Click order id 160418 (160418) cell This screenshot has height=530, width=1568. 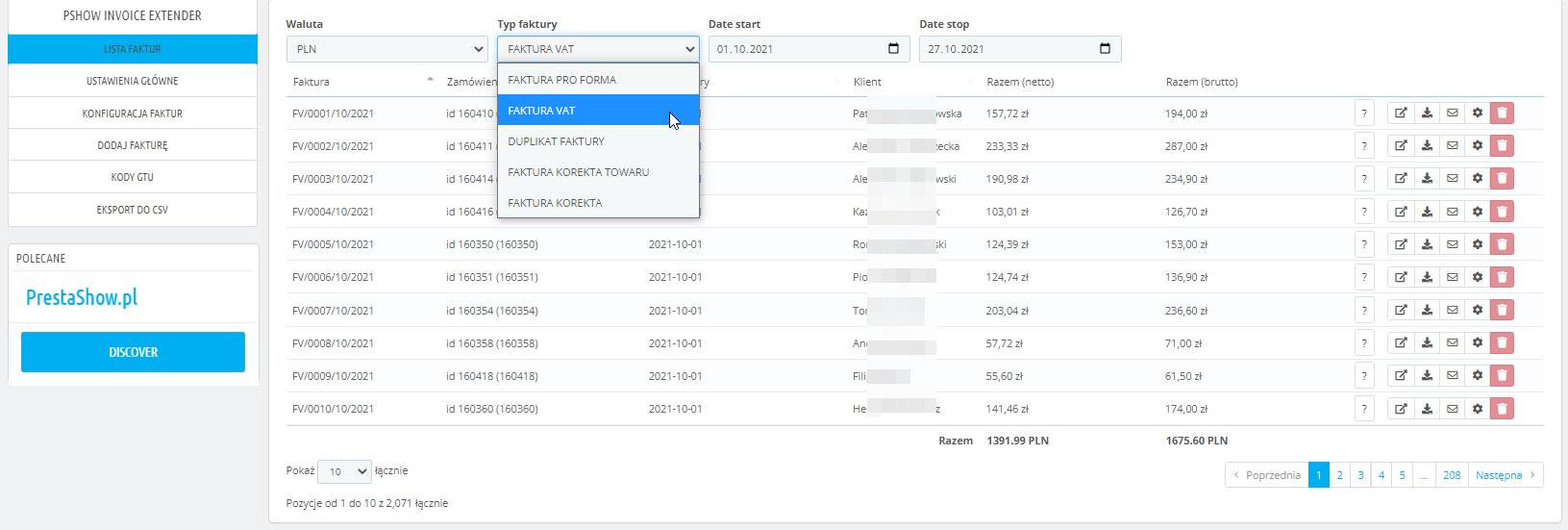tap(492, 376)
